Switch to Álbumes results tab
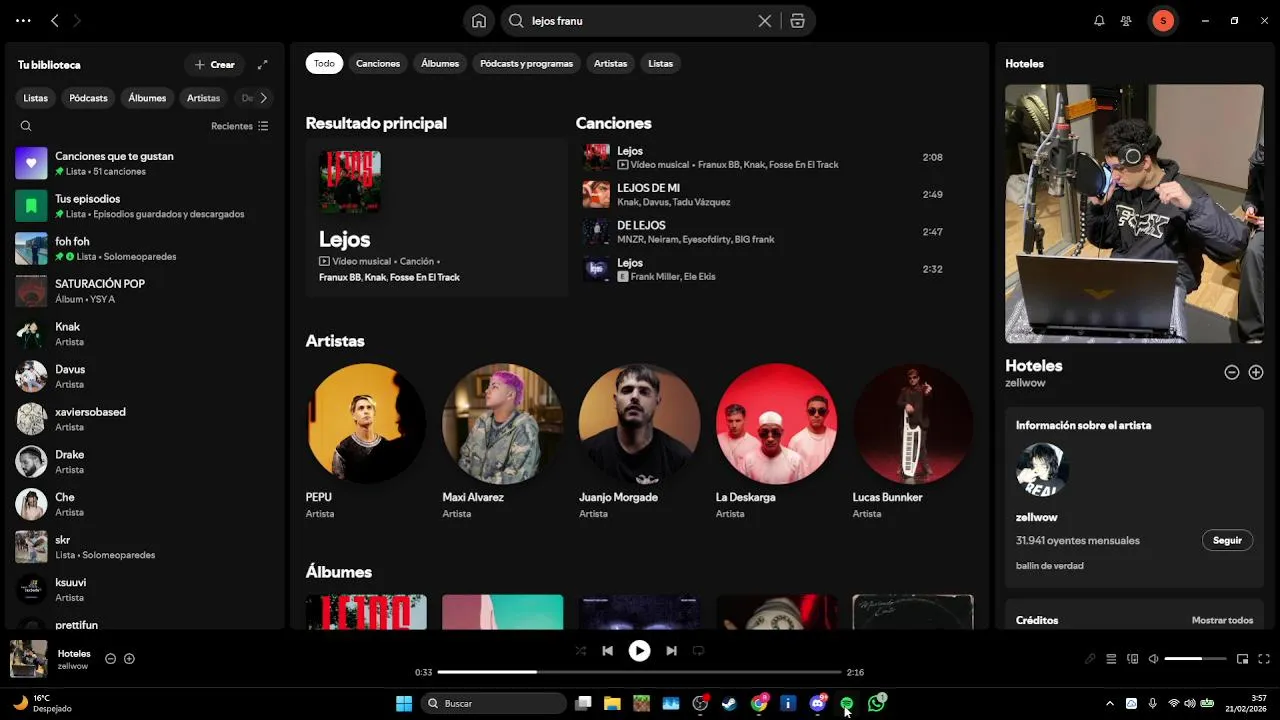Viewport: 1280px width, 720px height. coord(440,63)
